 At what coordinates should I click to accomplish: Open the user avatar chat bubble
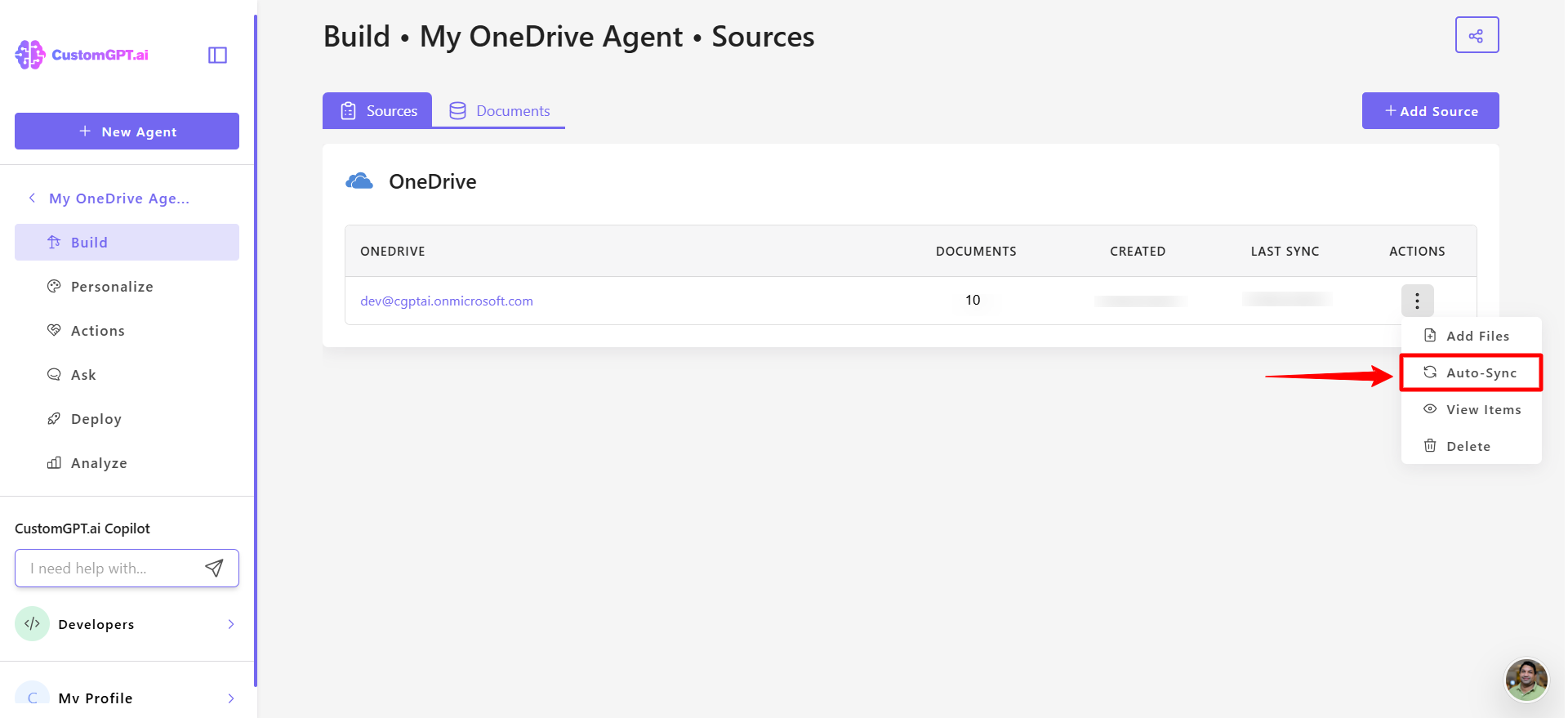1526,680
